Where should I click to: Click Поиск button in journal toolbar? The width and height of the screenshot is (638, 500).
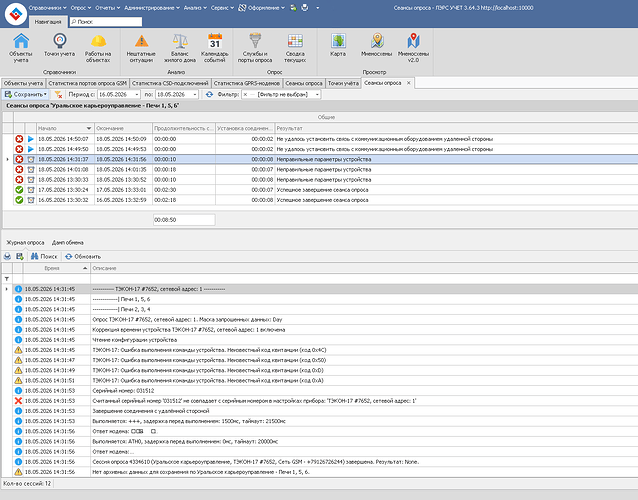tap(44, 256)
